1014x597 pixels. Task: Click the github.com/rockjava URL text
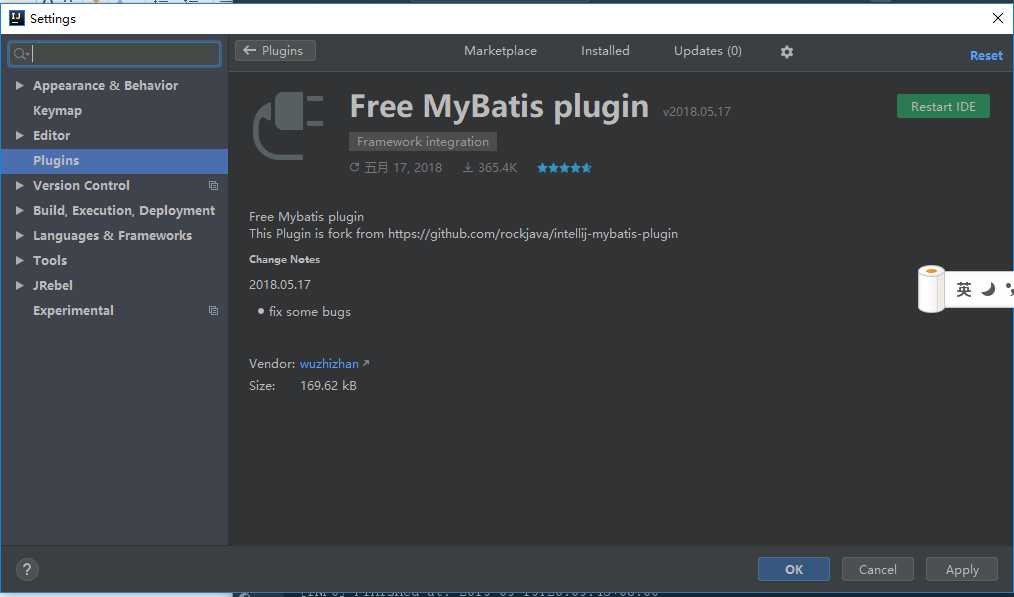533,233
